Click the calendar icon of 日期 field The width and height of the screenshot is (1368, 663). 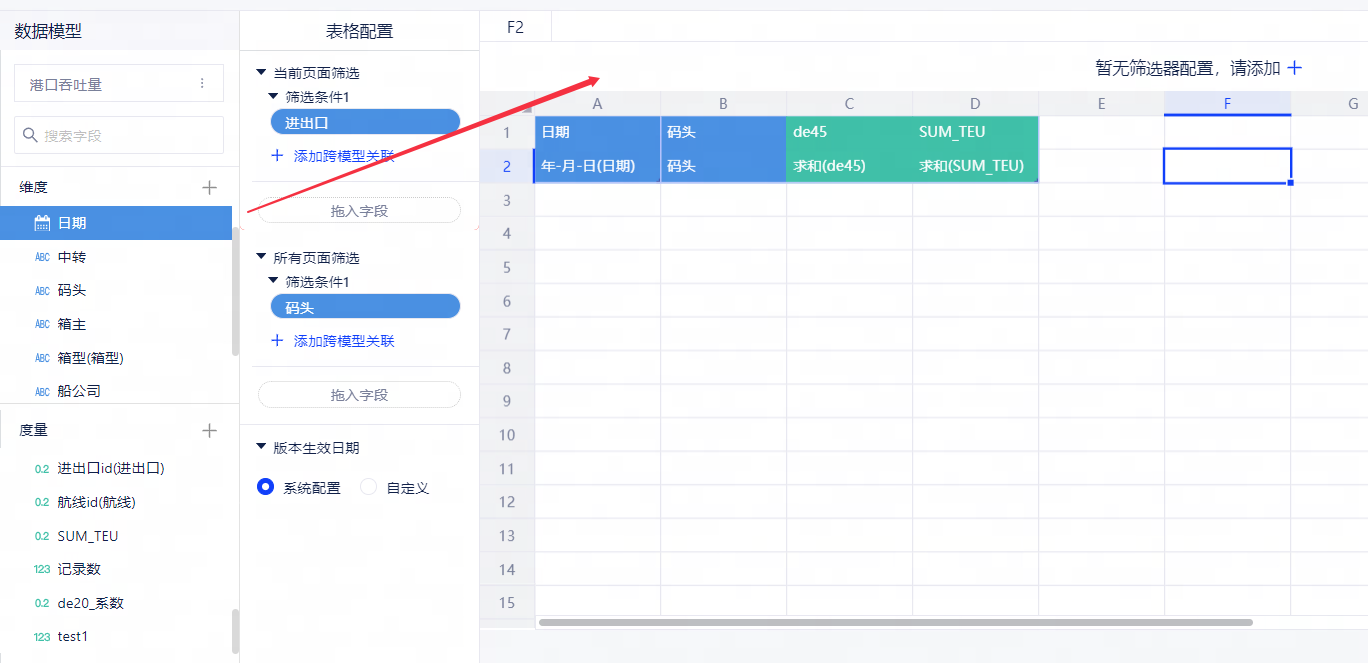coord(42,223)
